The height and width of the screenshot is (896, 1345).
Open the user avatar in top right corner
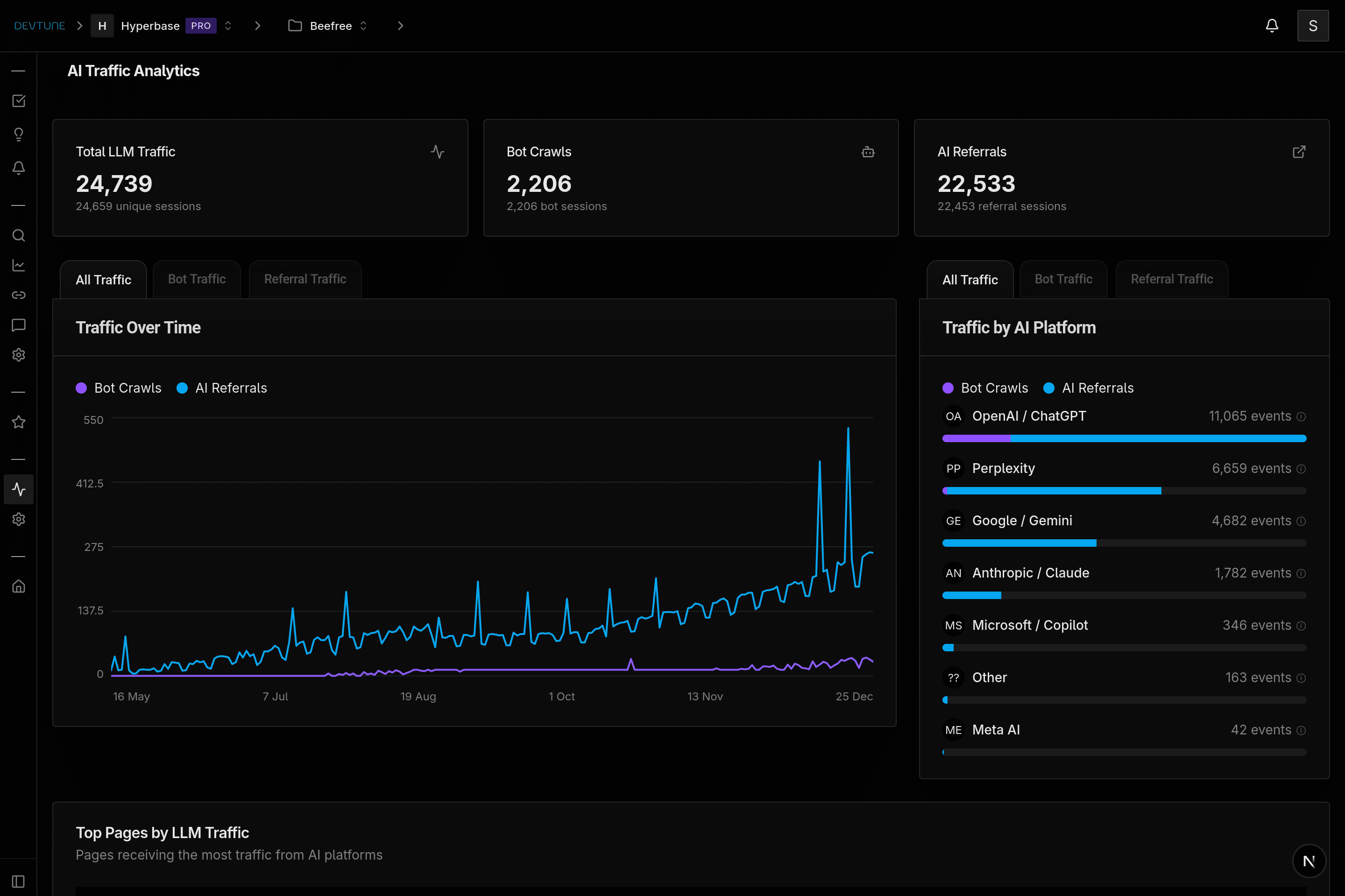click(x=1312, y=26)
